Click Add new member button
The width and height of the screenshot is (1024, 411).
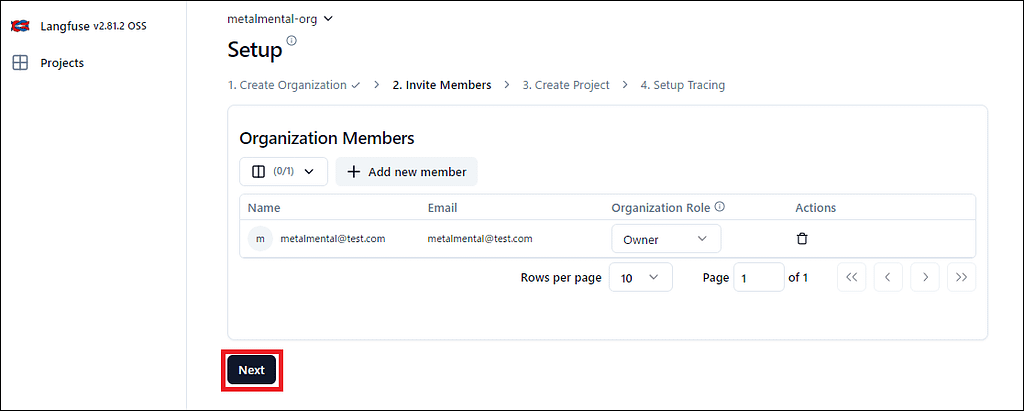(x=407, y=172)
